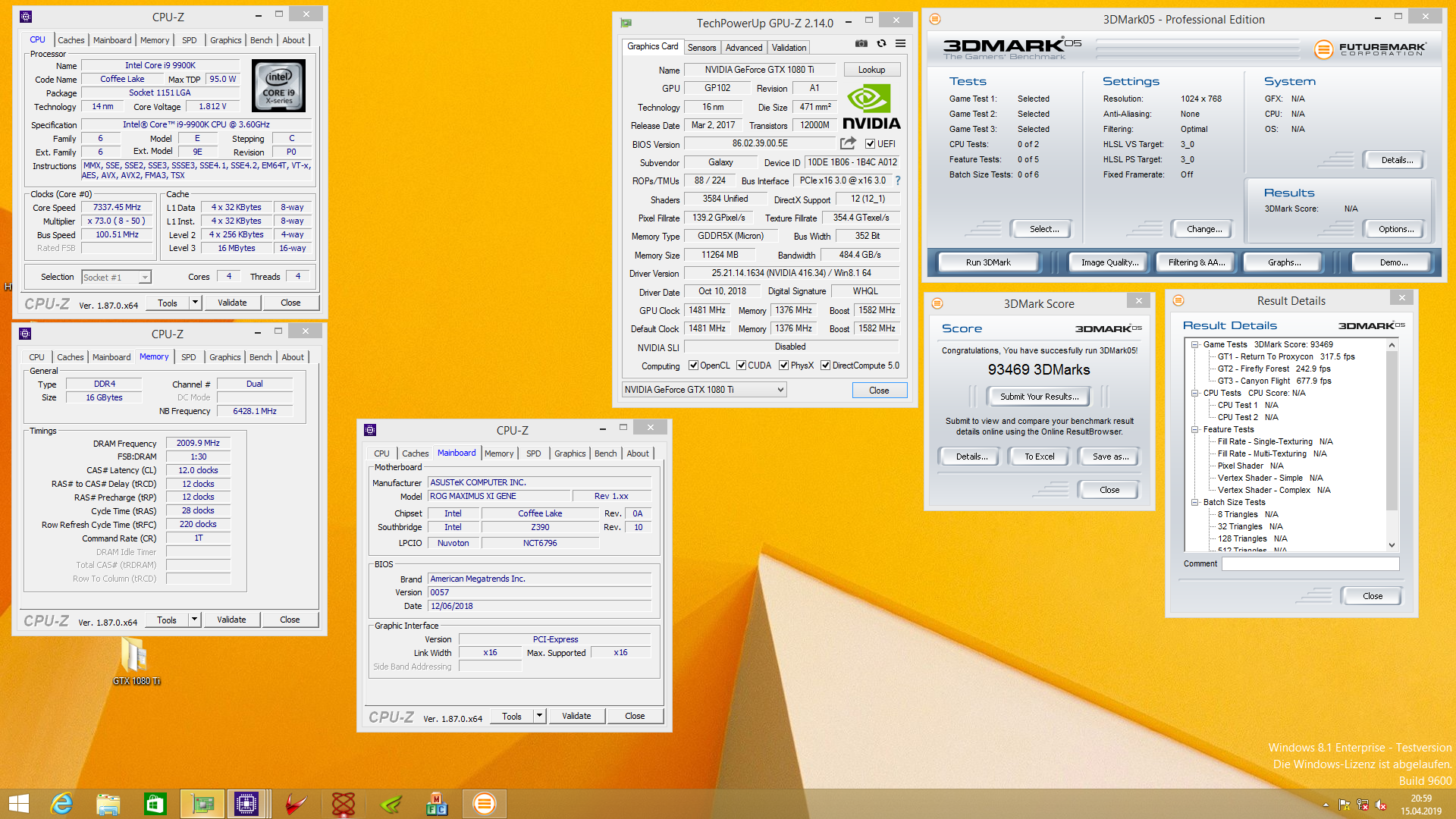Click the To Excel button
The height and width of the screenshot is (819, 1456).
1039,457
